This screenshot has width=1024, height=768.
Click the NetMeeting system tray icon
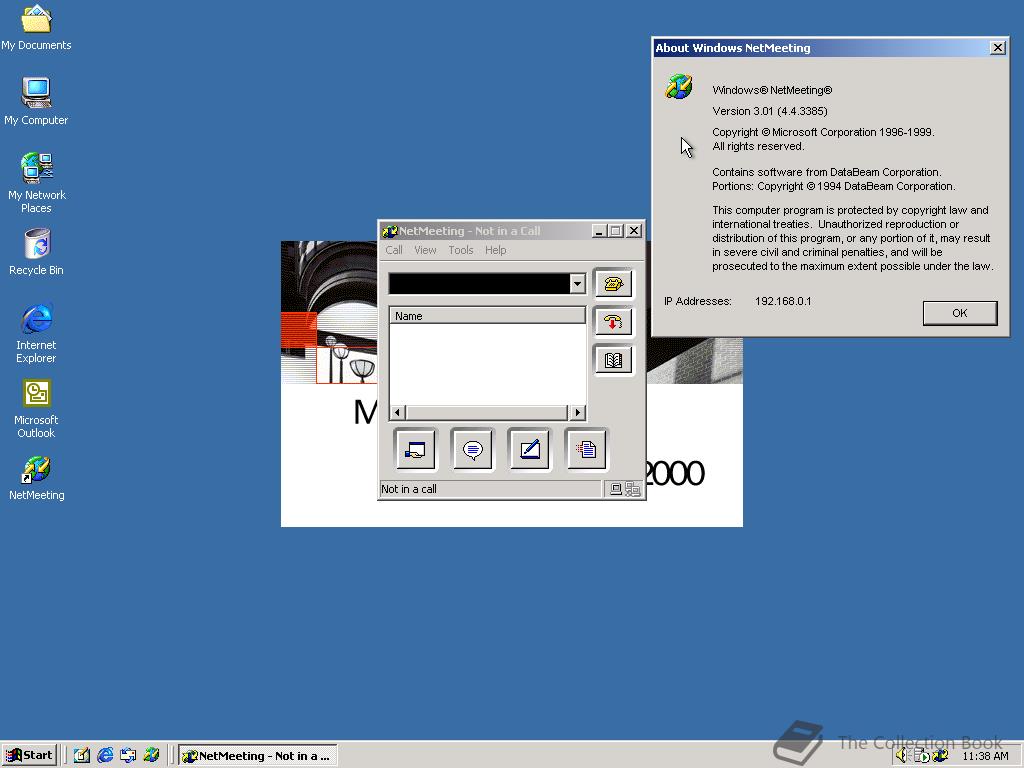tap(940, 756)
